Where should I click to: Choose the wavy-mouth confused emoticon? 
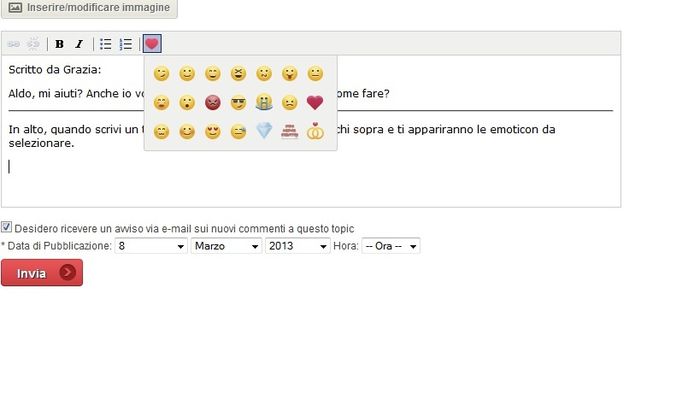click(x=264, y=73)
